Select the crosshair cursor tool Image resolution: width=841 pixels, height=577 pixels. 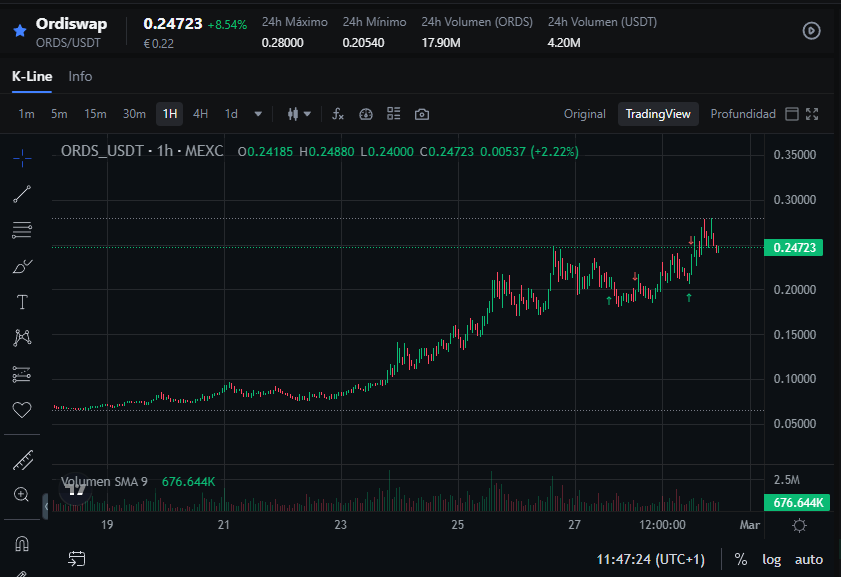coord(22,158)
